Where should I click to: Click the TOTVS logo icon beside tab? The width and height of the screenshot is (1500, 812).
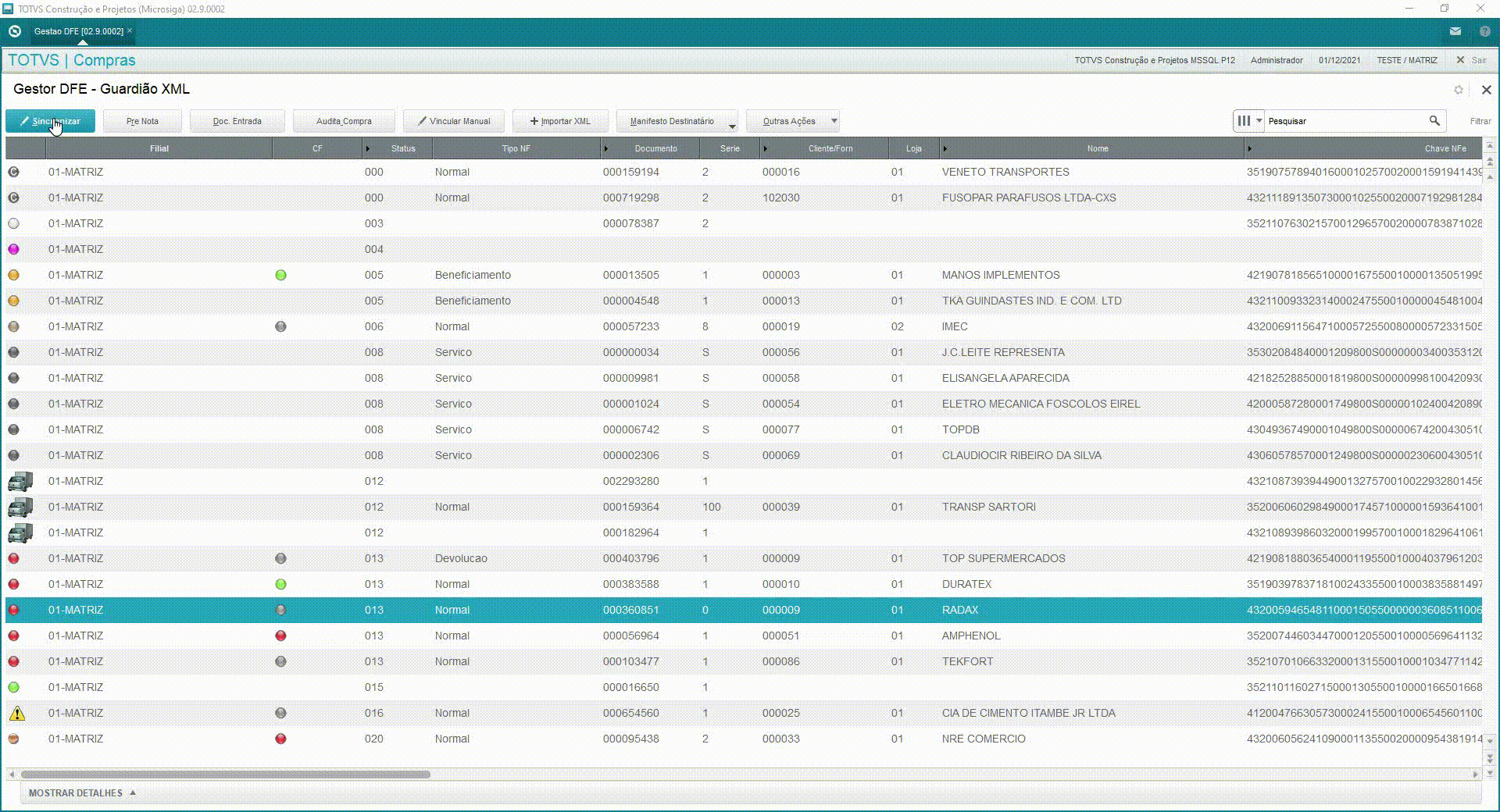[x=14, y=31]
